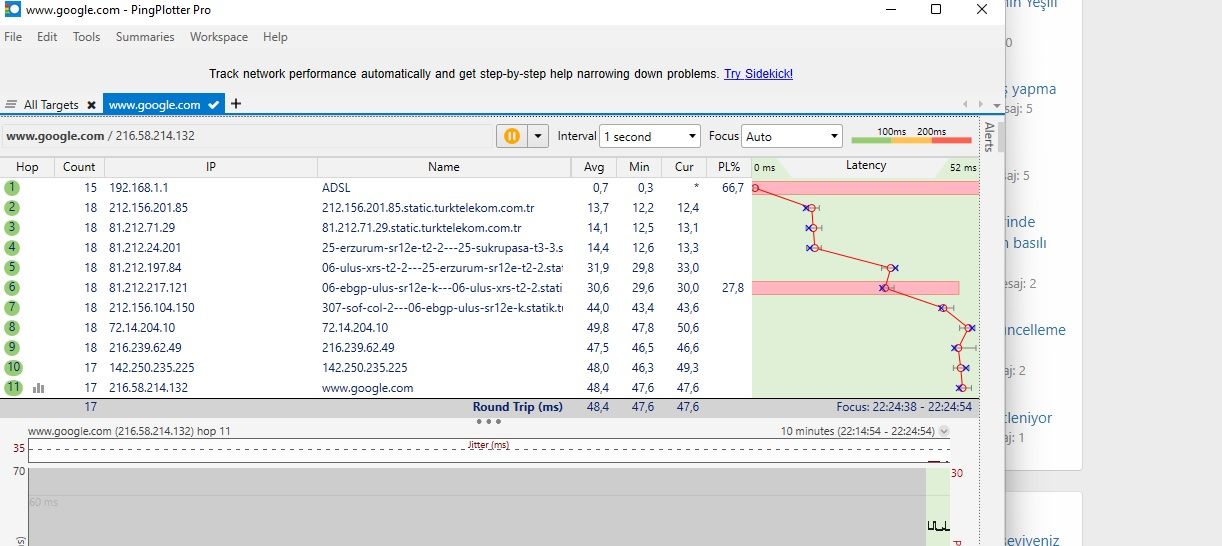This screenshot has width=1222, height=546.
Task: Click the 100ms 200ms latency color scale
Action: pyautogui.click(x=911, y=136)
